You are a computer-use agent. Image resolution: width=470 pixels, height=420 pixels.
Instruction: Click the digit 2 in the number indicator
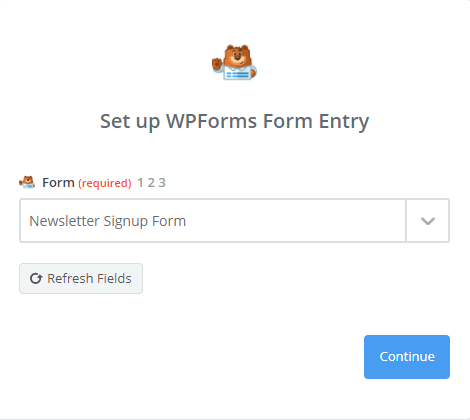(151, 183)
